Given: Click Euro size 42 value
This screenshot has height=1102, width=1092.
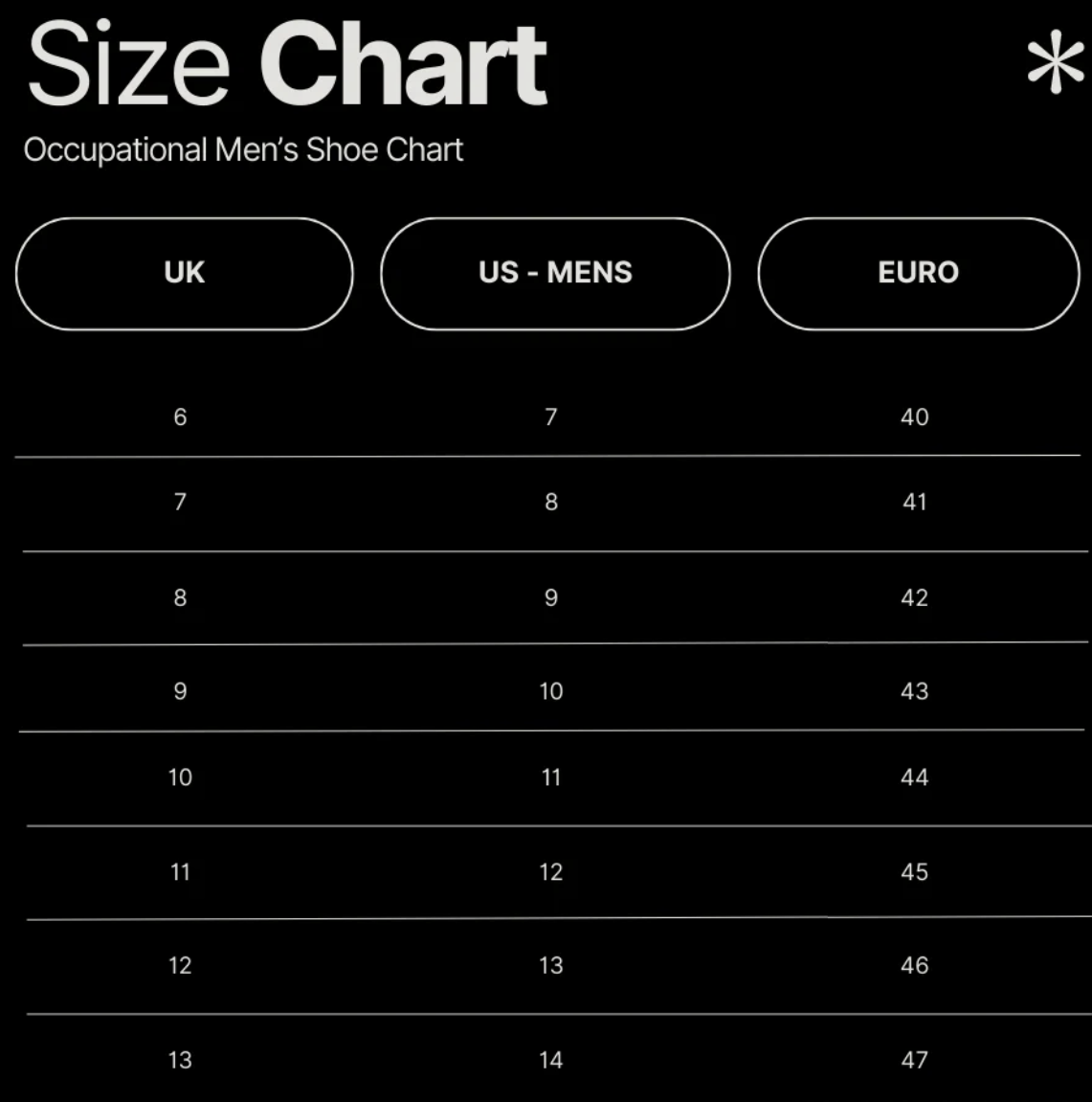Looking at the screenshot, I should pos(914,597).
